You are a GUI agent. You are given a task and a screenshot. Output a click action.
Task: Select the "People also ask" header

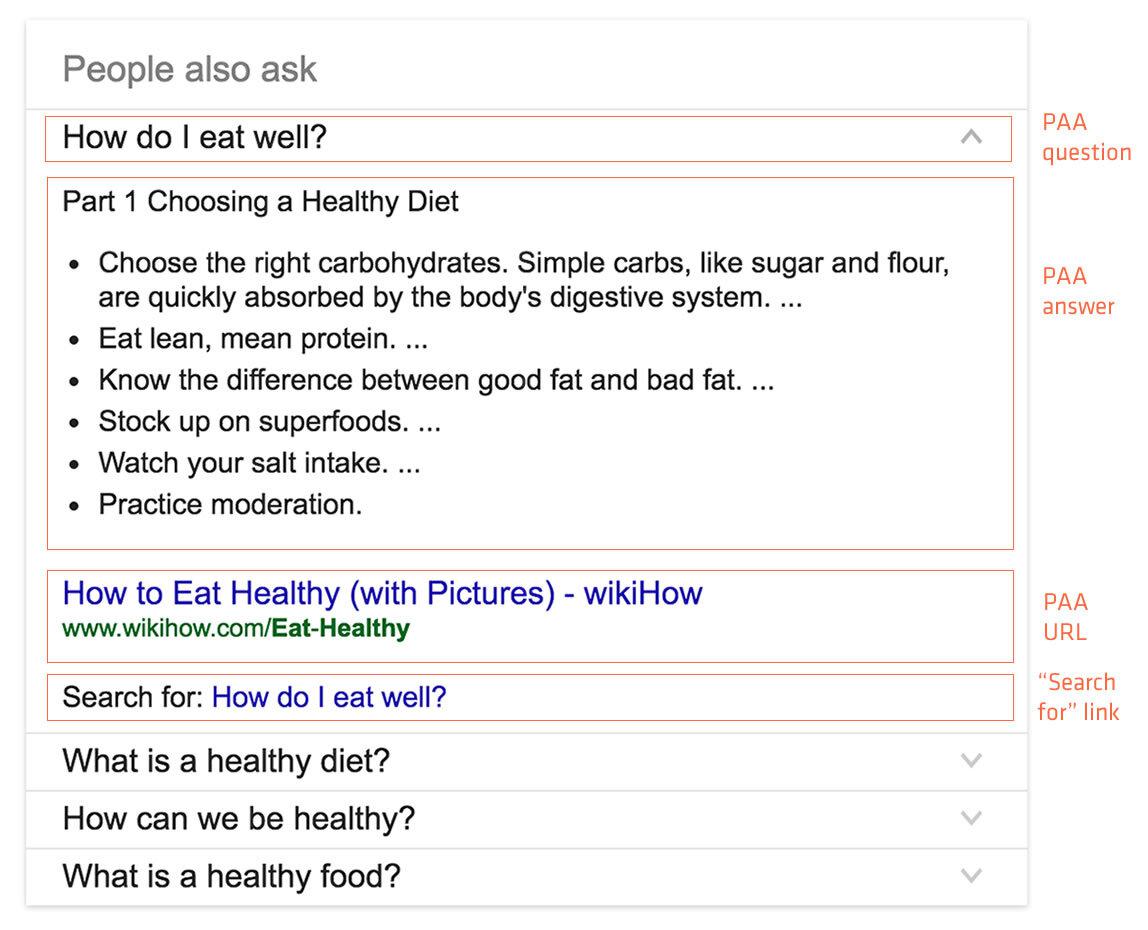coord(188,68)
